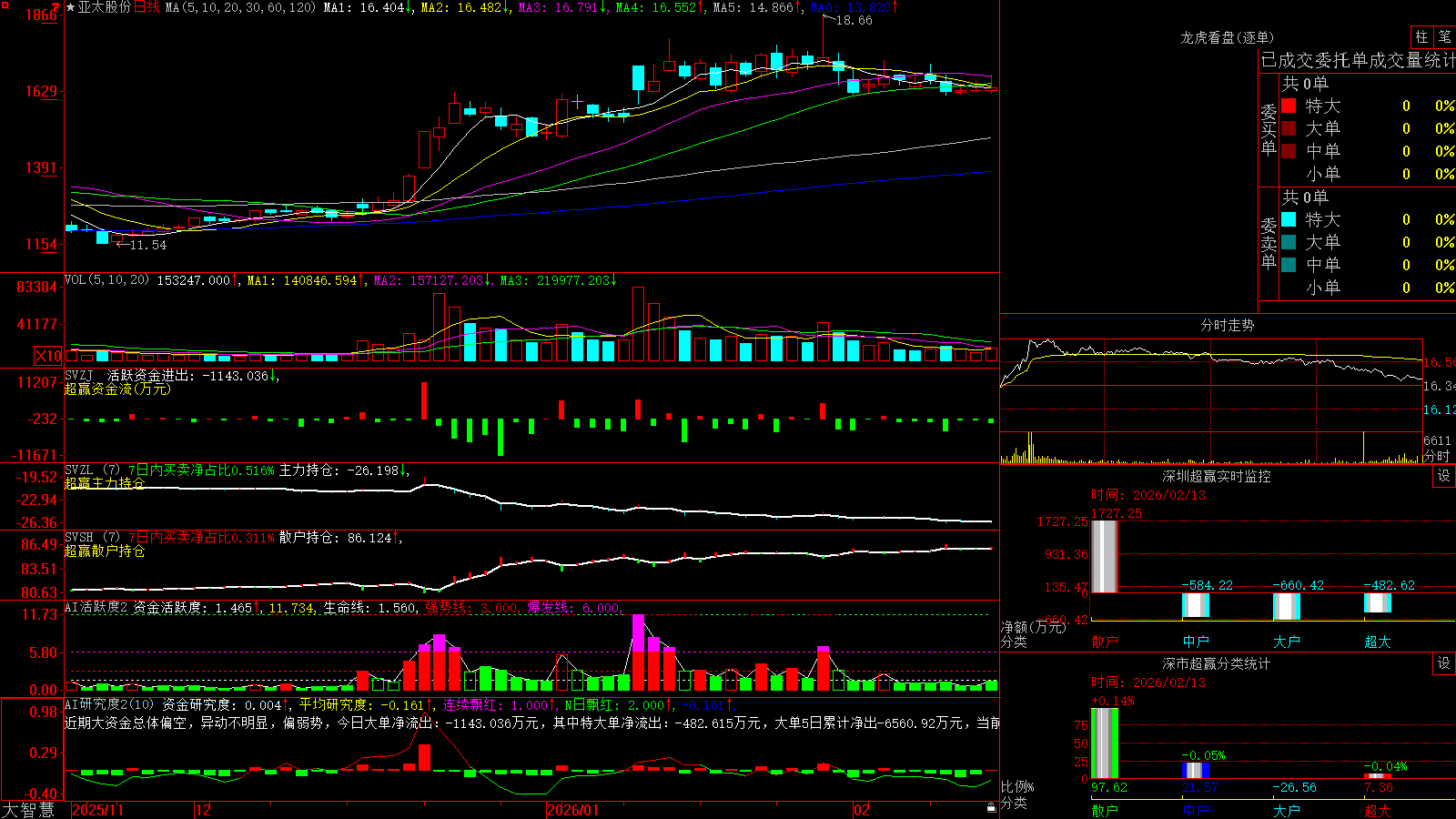Click the 11.54 low price annotation
This screenshot has height=819, width=1456.
[148, 245]
